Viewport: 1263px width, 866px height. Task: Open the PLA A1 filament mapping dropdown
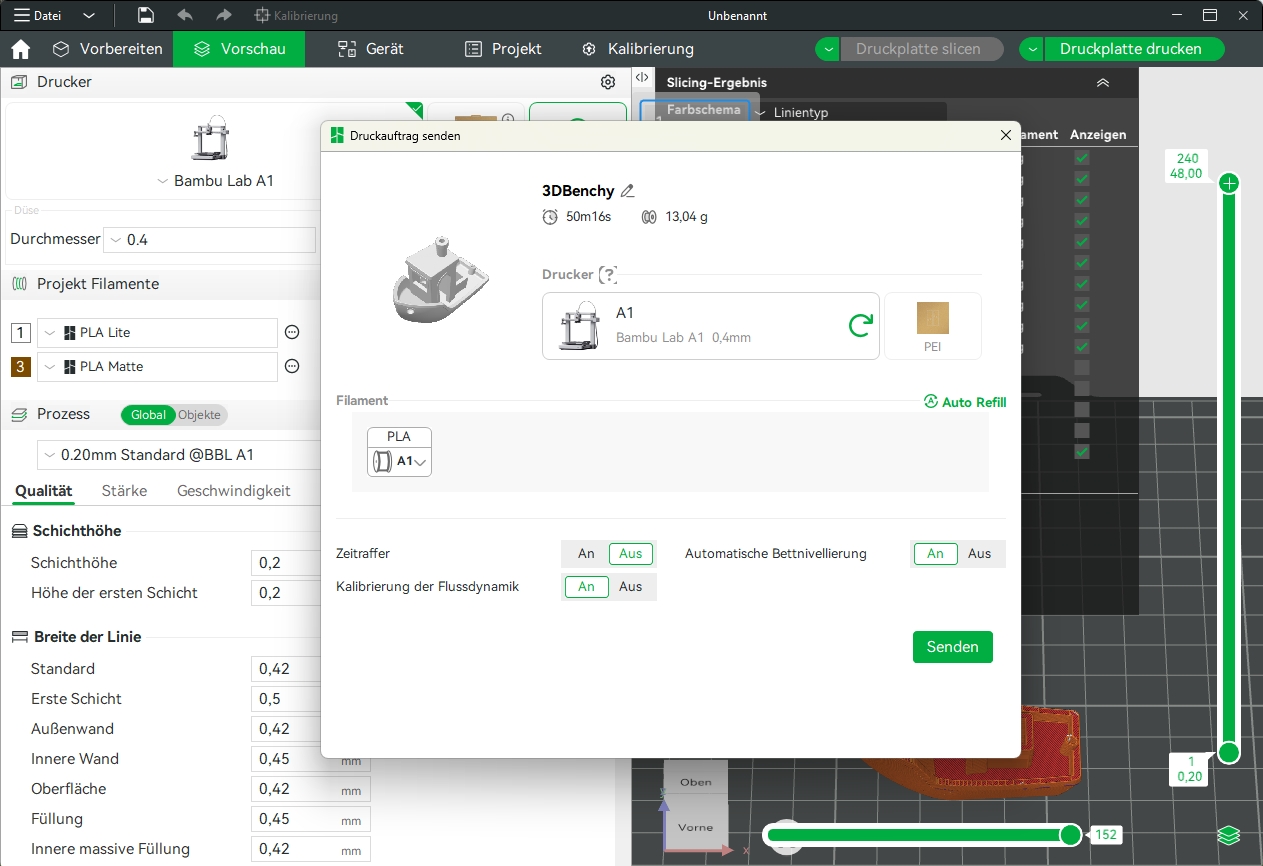399,461
